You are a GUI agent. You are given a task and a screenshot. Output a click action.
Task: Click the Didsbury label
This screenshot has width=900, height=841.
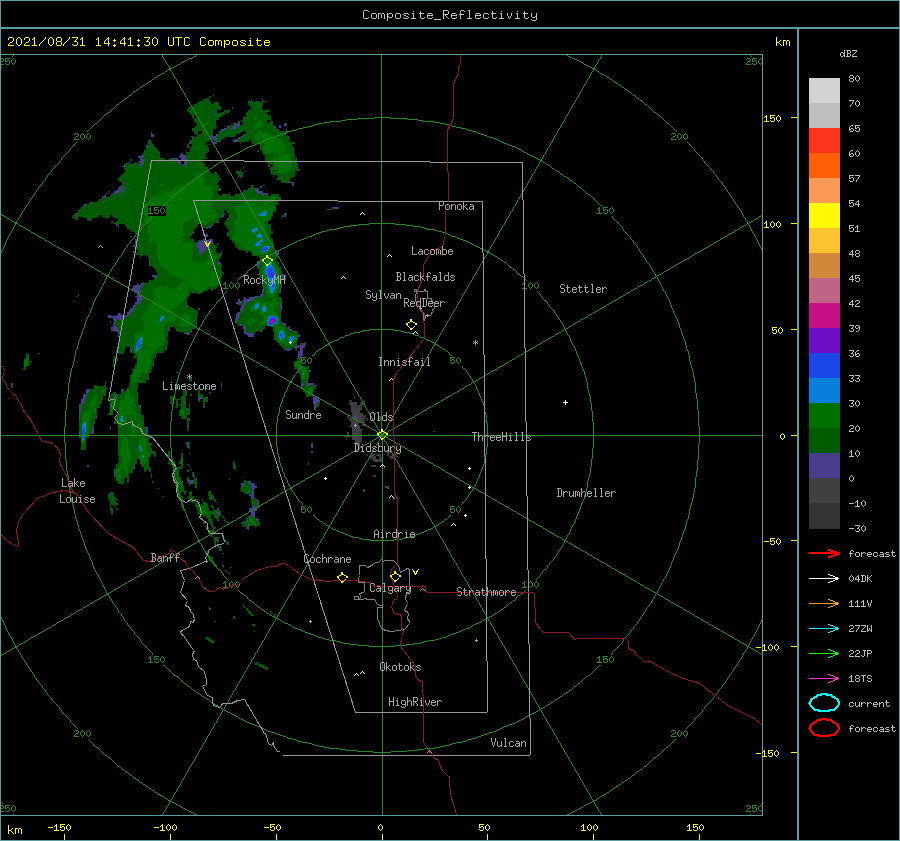pos(377,448)
